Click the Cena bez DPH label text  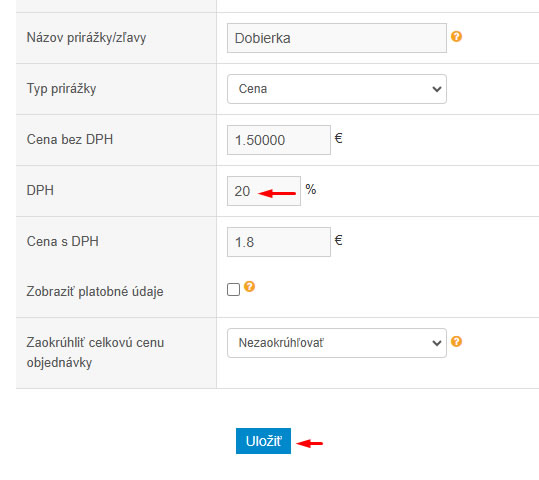click(70, 139)
